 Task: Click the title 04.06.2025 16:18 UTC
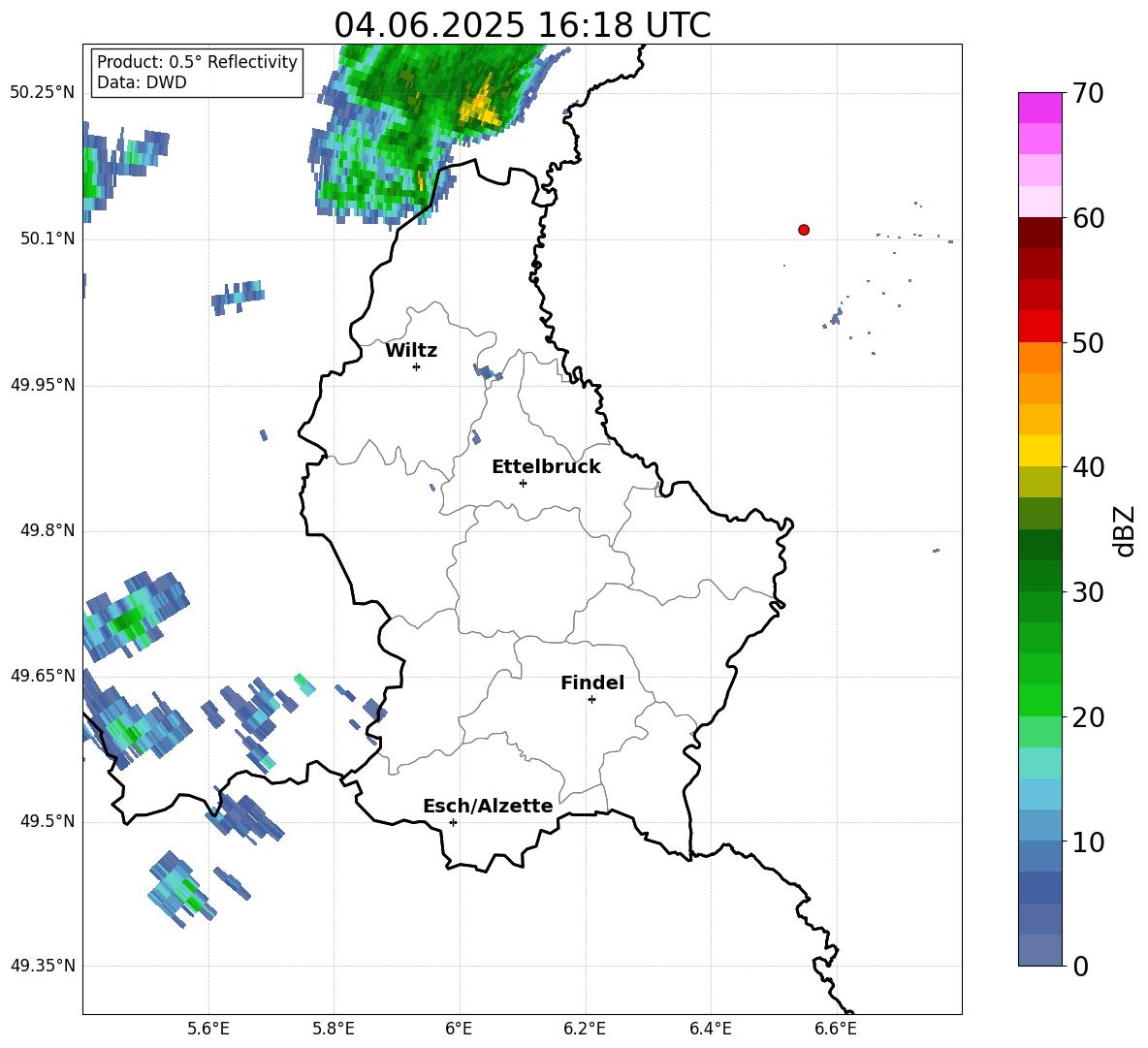(x=523, y=25)
